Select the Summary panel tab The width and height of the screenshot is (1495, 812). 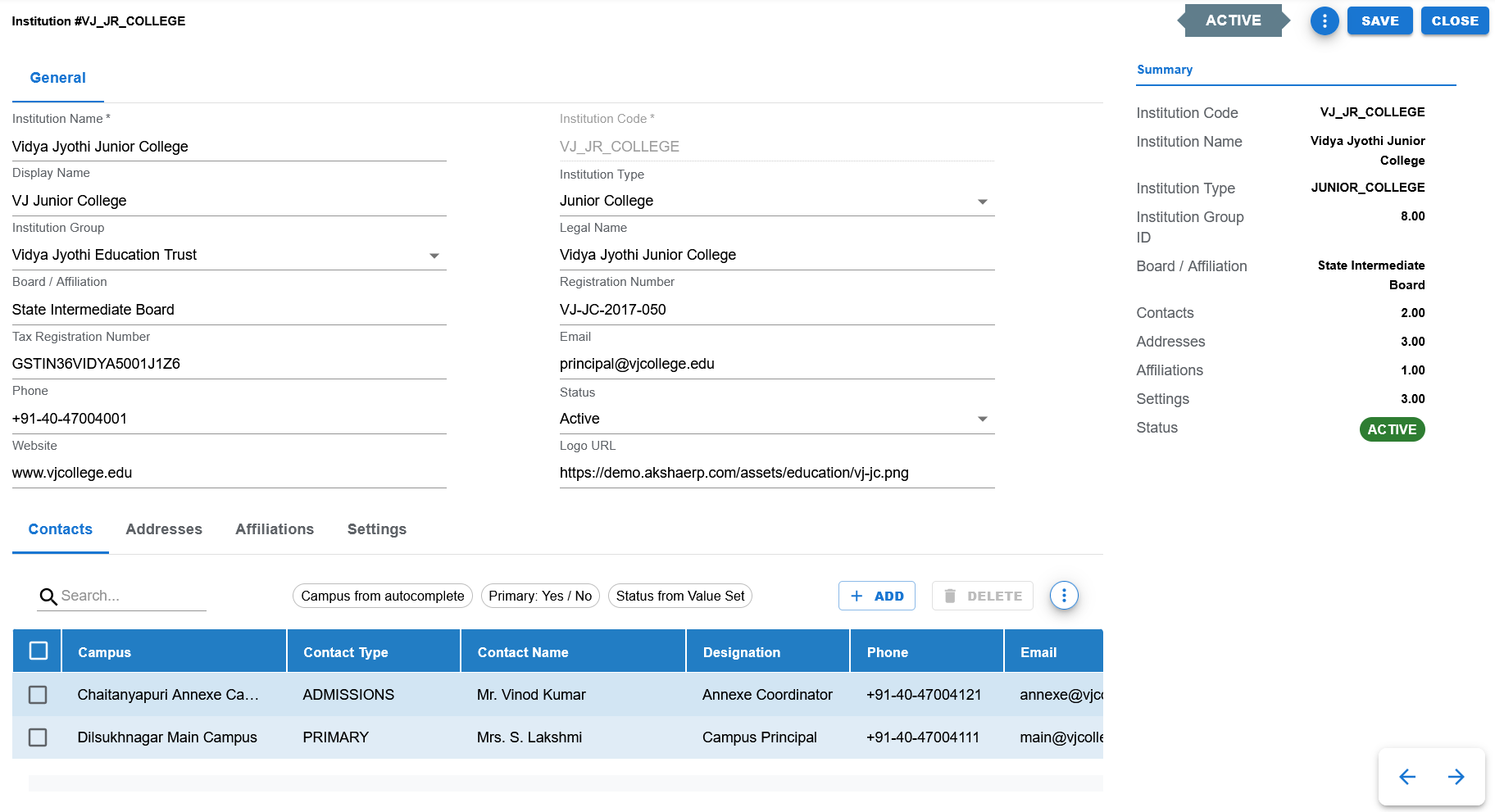[1165, 70]
